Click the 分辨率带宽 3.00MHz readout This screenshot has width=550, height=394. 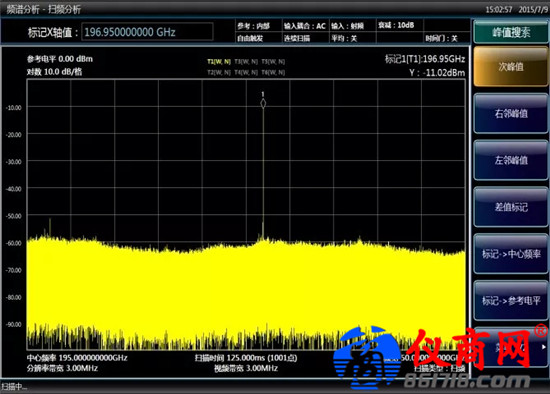(x=62, y=368)
